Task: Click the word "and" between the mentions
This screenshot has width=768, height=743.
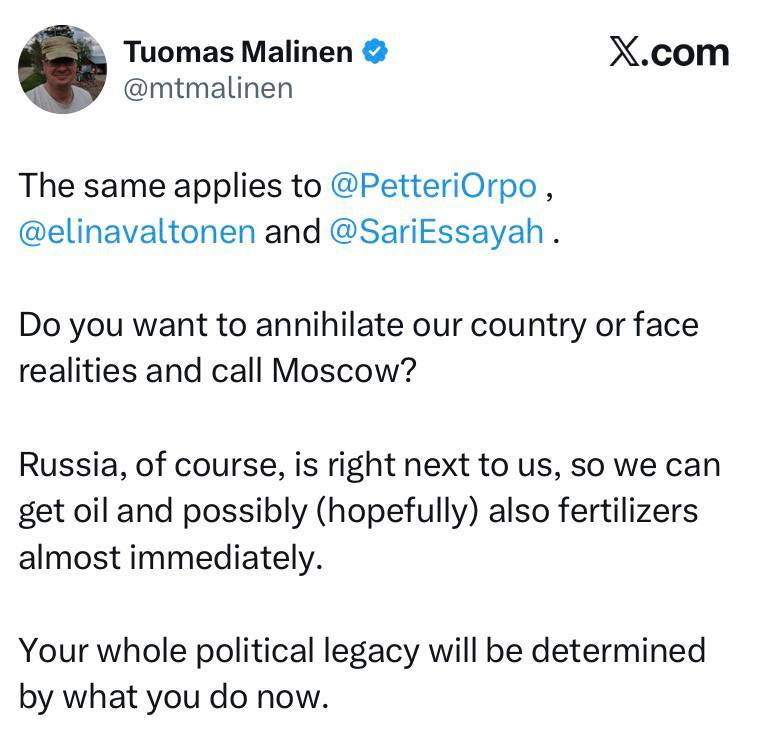Action: (291, 231)
